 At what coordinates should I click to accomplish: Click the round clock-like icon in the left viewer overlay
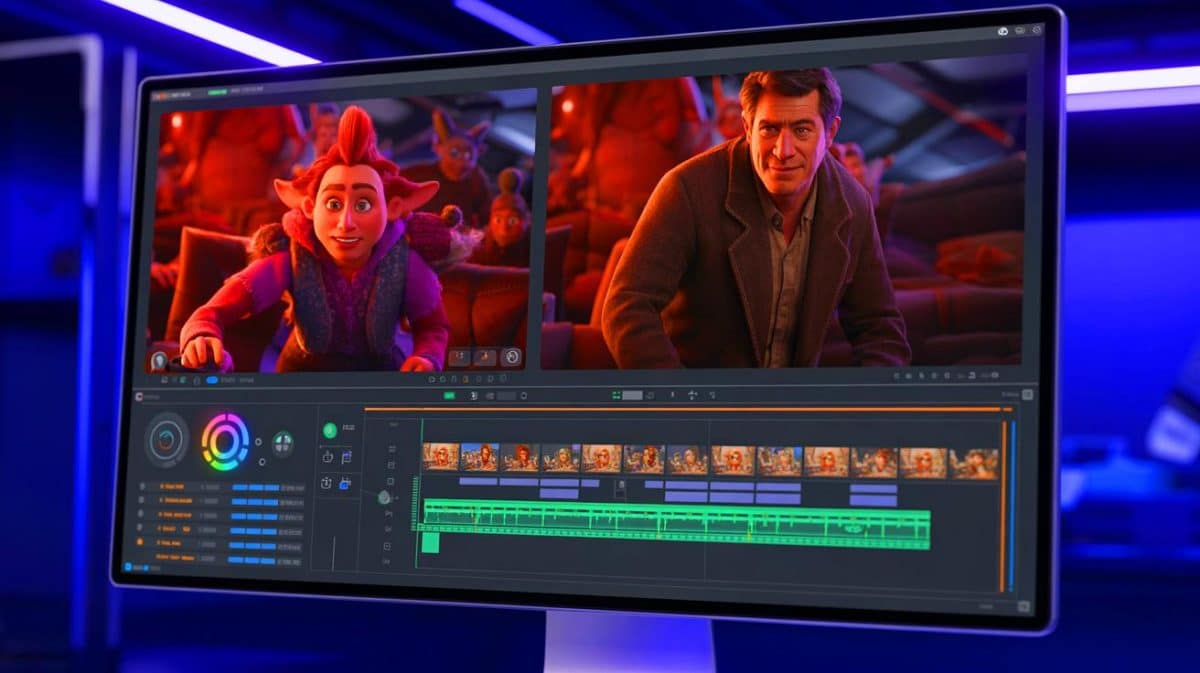click(511, 357)
